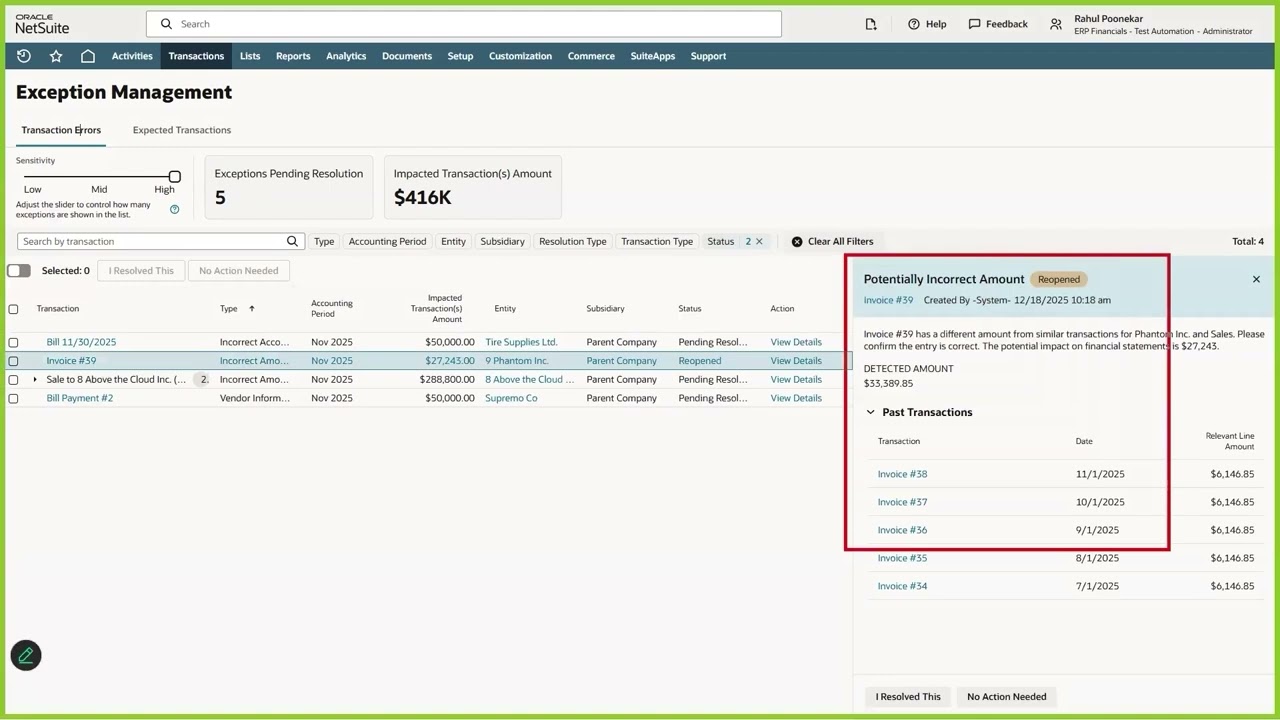
Task: Click View Details for Bill Payment #2
Action: coord(796,398)
